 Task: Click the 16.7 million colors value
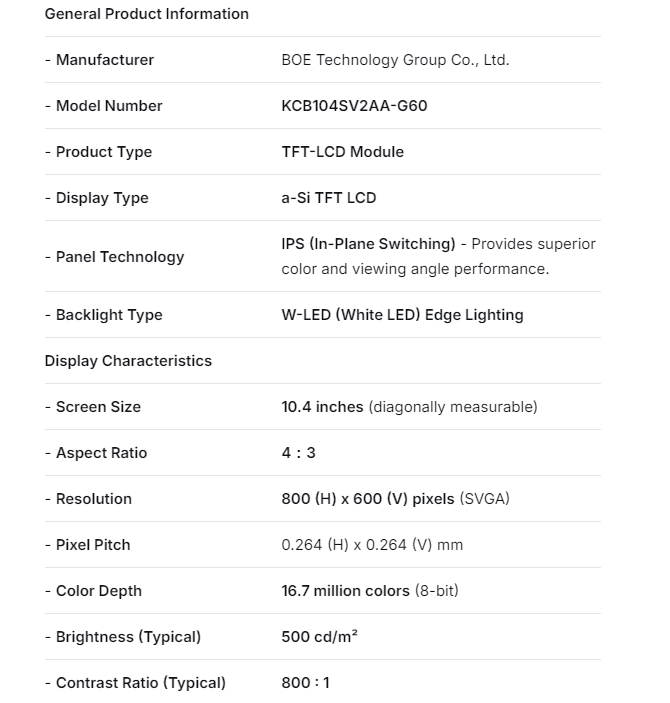345,591
